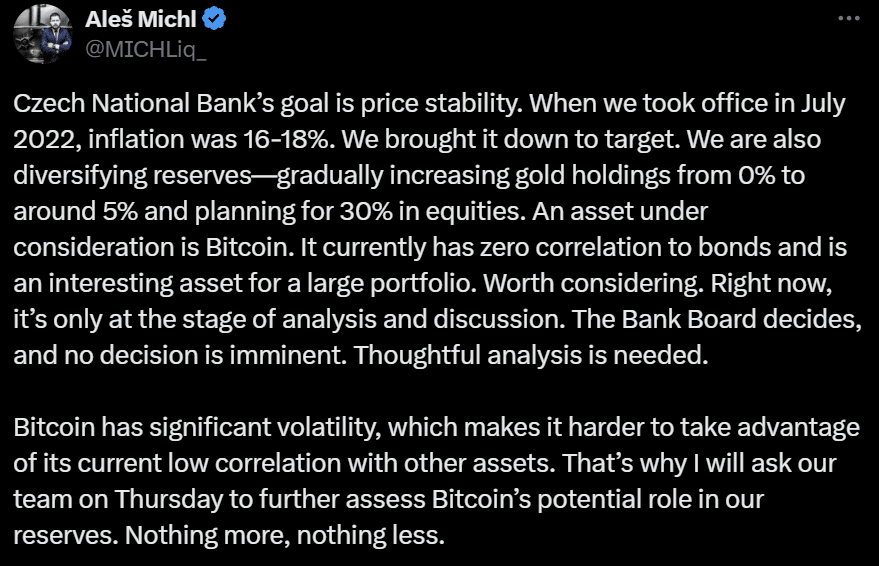Click the second paragraph about Bitcoin volatility
The height and width of the screenshot is (566, 879).
pyautogui.click(x=436, y=481)
